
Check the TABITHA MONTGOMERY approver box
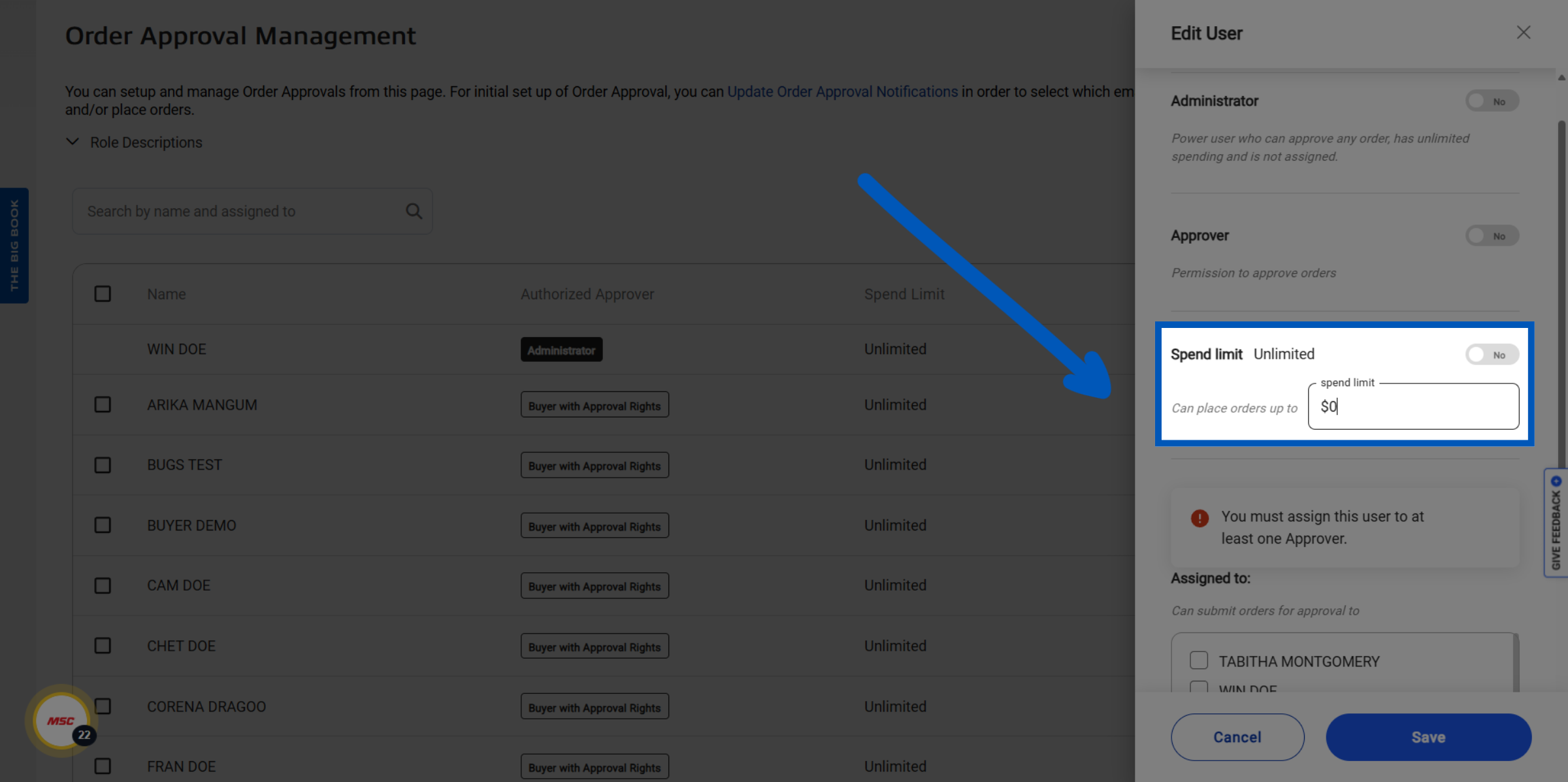tap(1199, 660)
